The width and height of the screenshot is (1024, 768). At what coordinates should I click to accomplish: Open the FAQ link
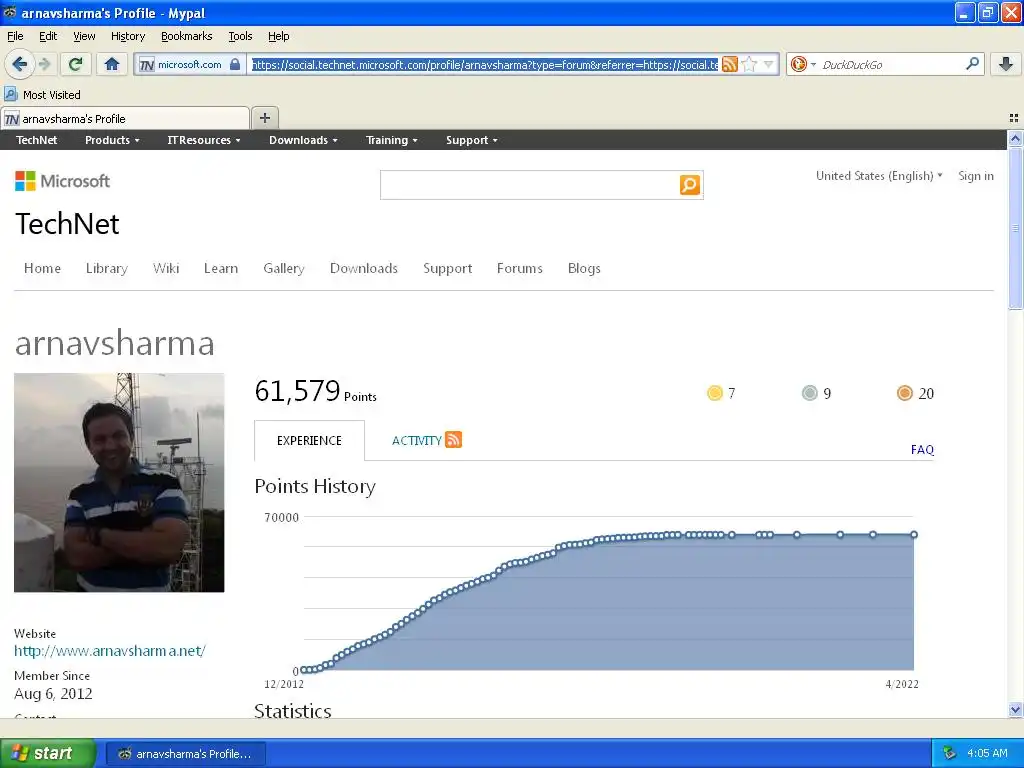coord(922,449)
